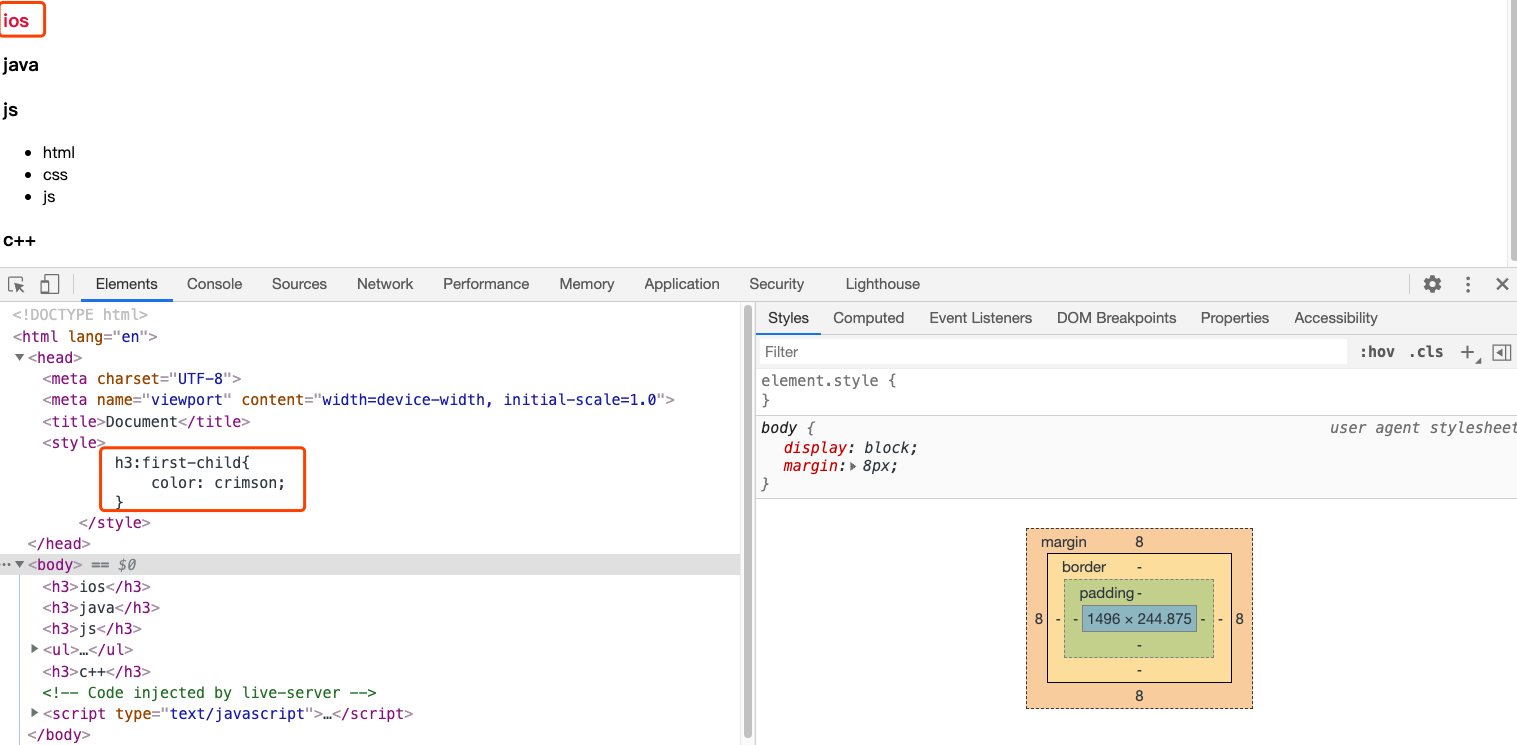
Task: Open the DevTools more options menu
Action: 1468,284
